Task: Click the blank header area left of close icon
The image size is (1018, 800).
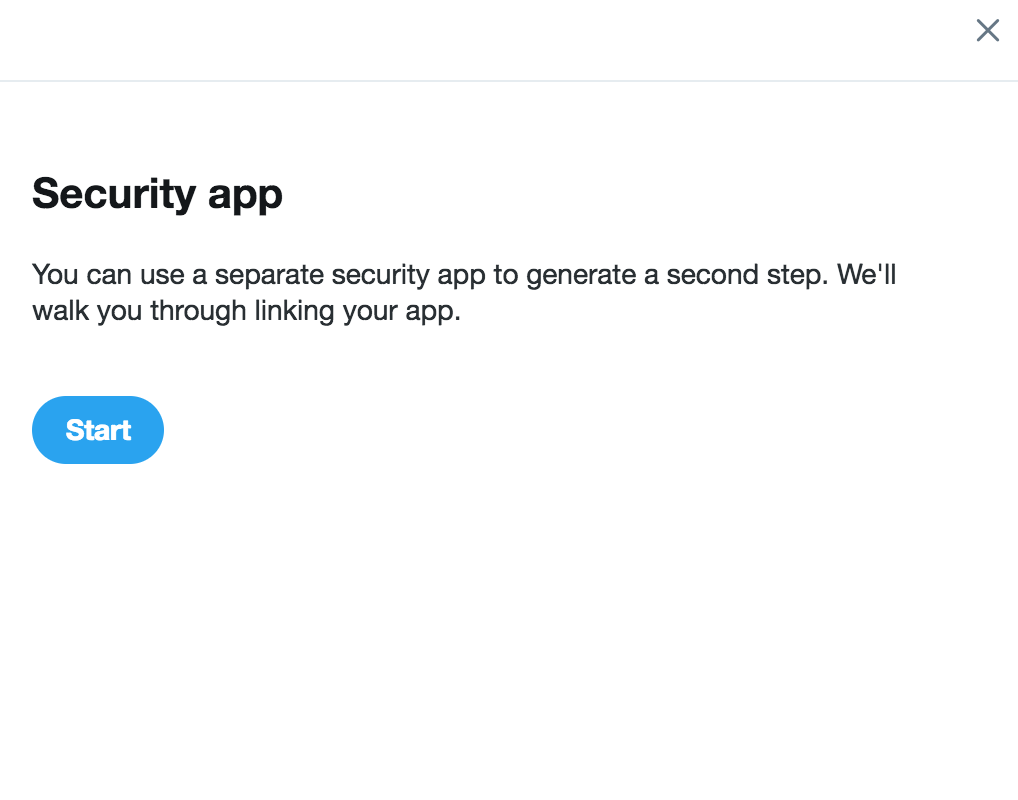Action: pos(480,38)
